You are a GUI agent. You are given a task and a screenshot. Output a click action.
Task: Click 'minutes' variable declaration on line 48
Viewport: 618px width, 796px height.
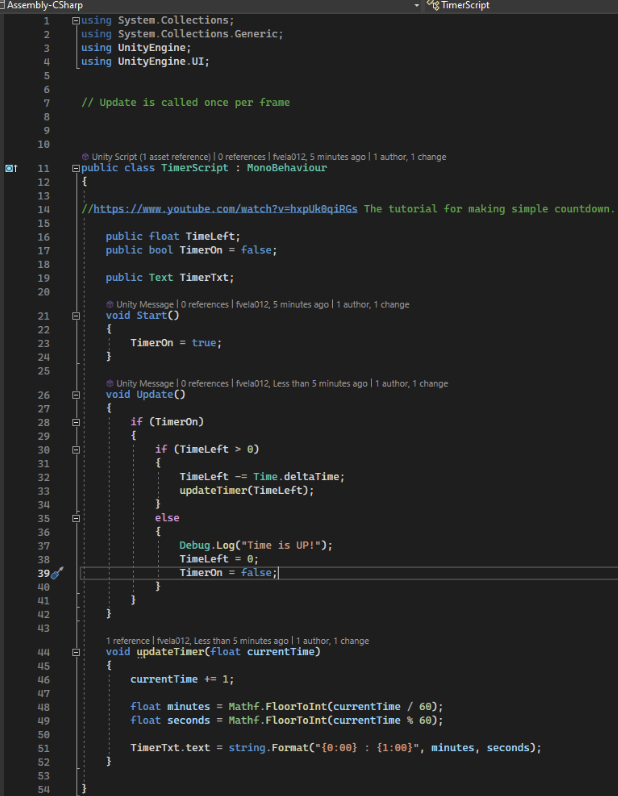pyautogui.click(x=188, y=707)
